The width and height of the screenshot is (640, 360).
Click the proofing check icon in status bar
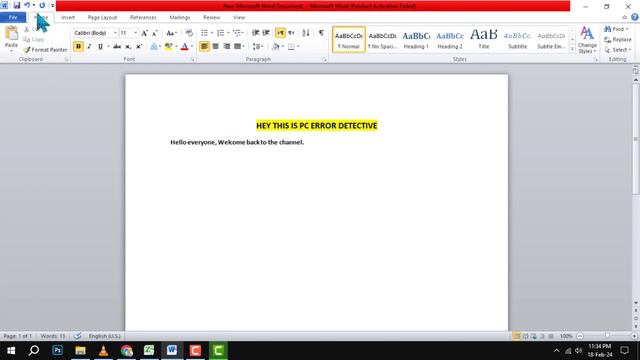(77, 336)
